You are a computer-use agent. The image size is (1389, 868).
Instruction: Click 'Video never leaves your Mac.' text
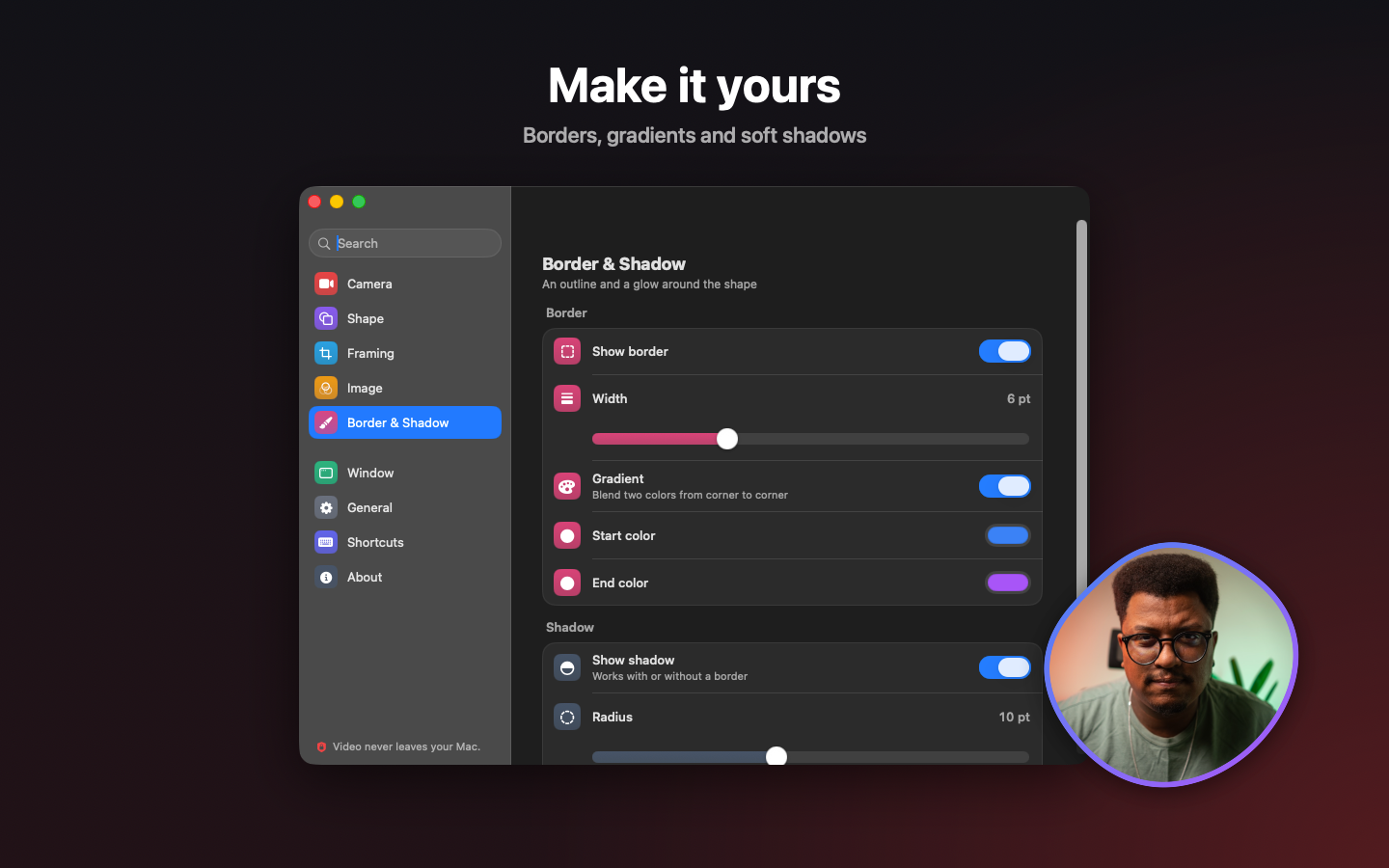pos(406,746)
